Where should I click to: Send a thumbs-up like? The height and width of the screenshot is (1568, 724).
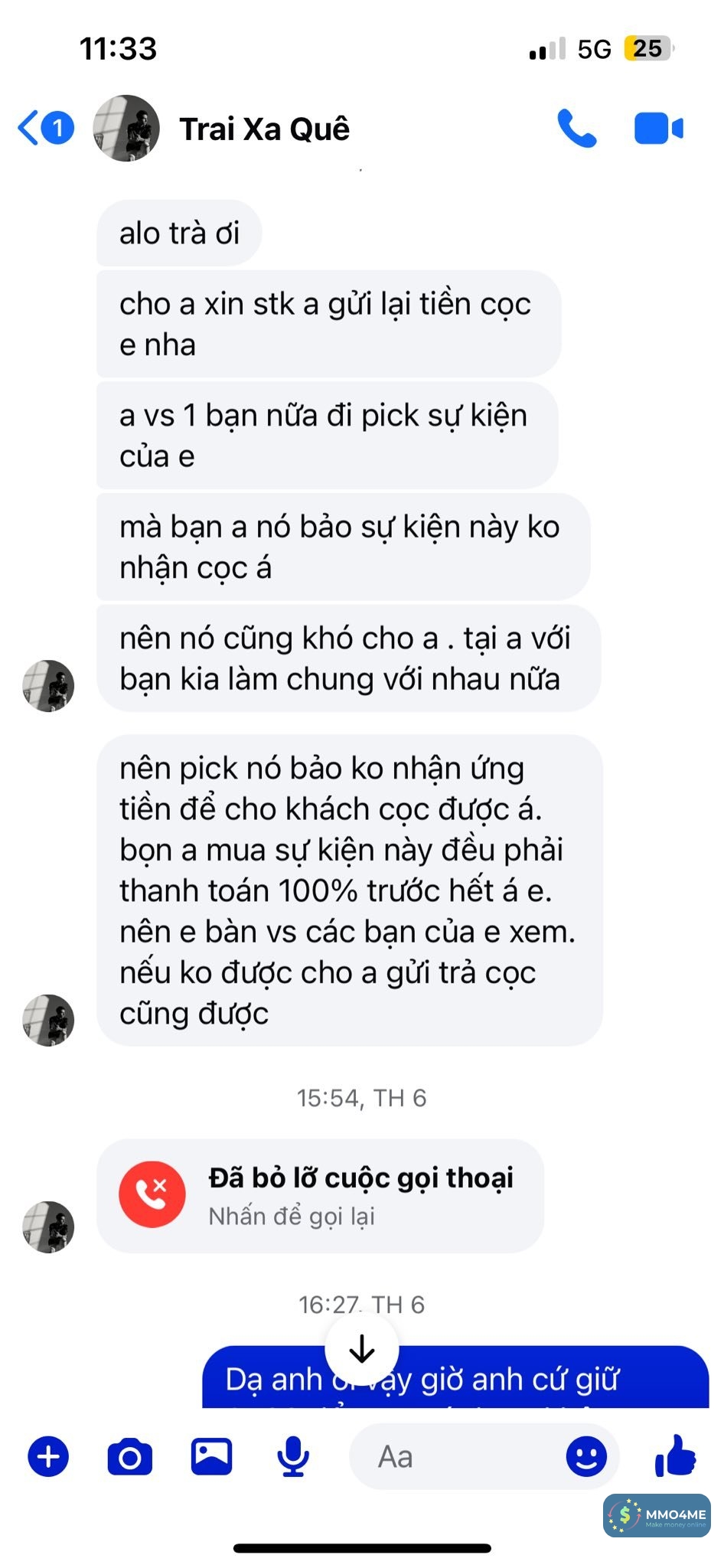coord(675,1455)
